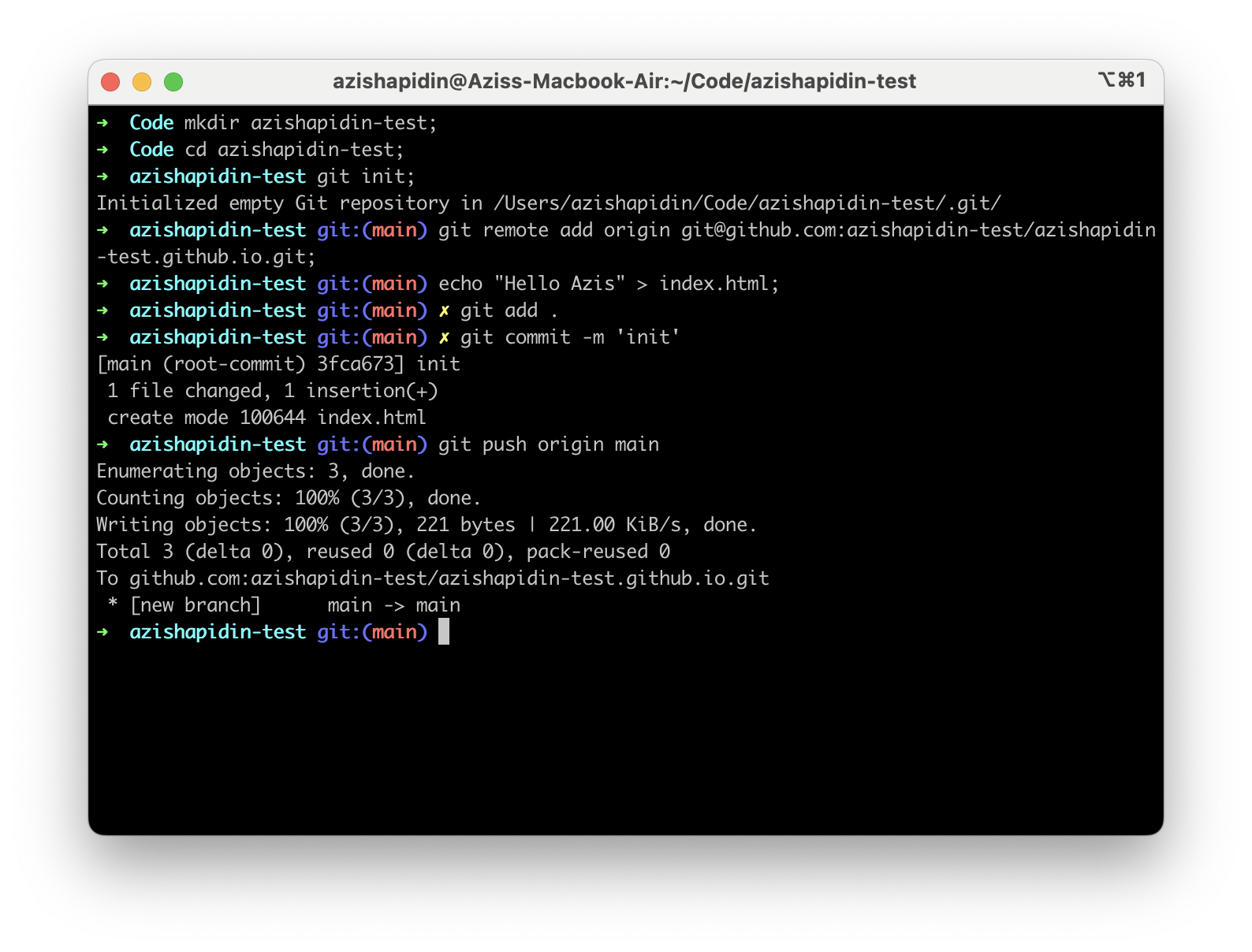Place the pointer on the blinking cursor block
Viewport: 1252px width, 952px height.
tap(444, 632)
